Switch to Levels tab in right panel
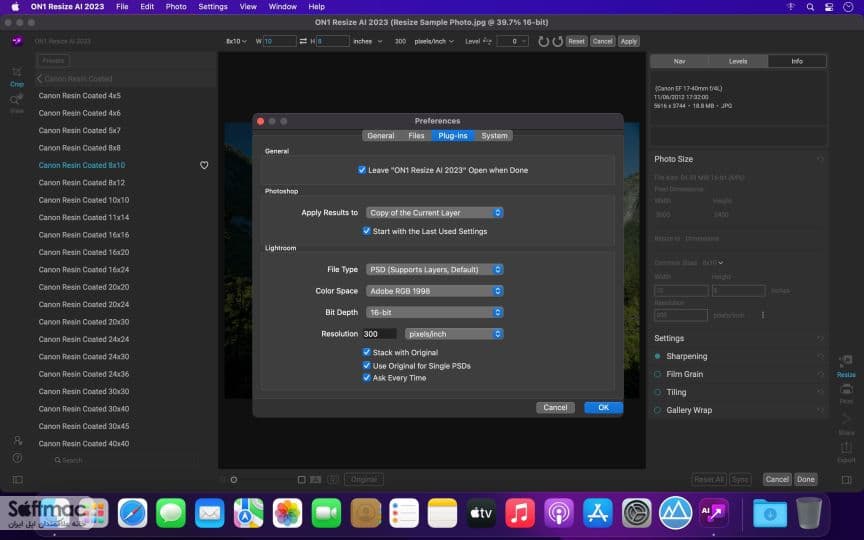The image size is (864, 540). [x=738, y=61]
